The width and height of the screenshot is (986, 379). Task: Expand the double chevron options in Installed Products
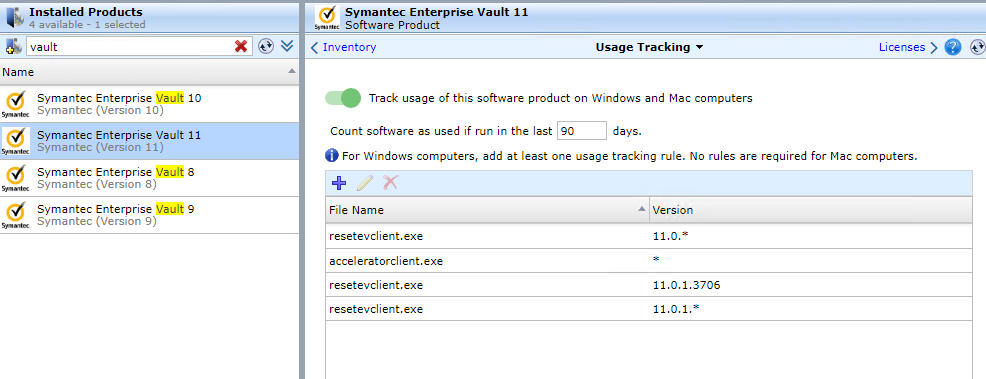[x=287, y=45]
